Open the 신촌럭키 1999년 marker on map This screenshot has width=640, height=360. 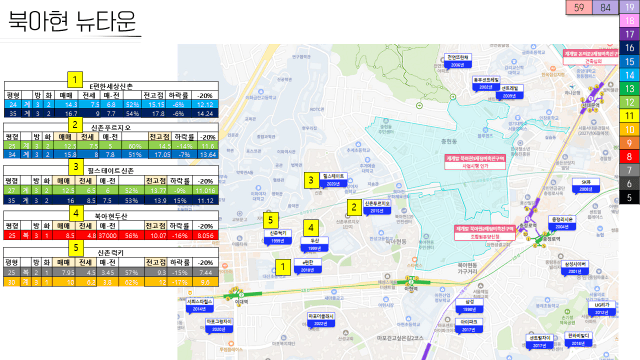point(278,237)
